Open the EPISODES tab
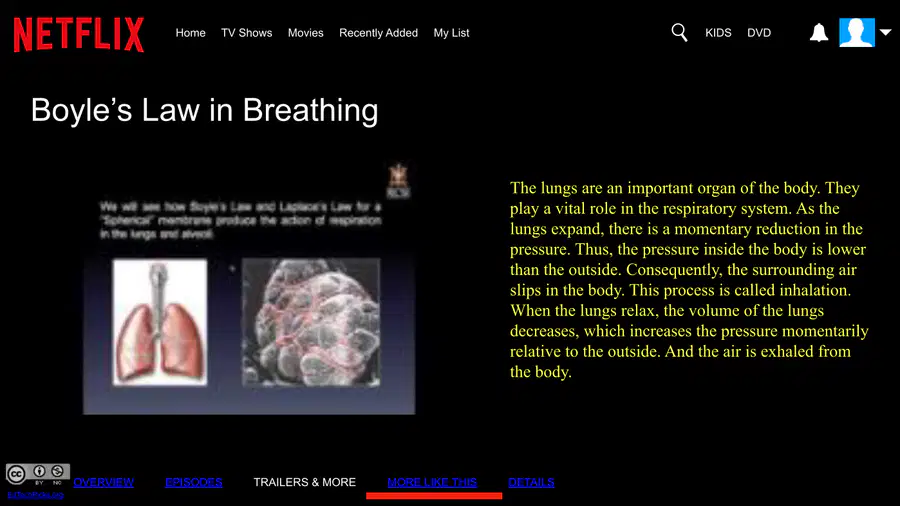This screenshot has width=900, height=506. 193,482
